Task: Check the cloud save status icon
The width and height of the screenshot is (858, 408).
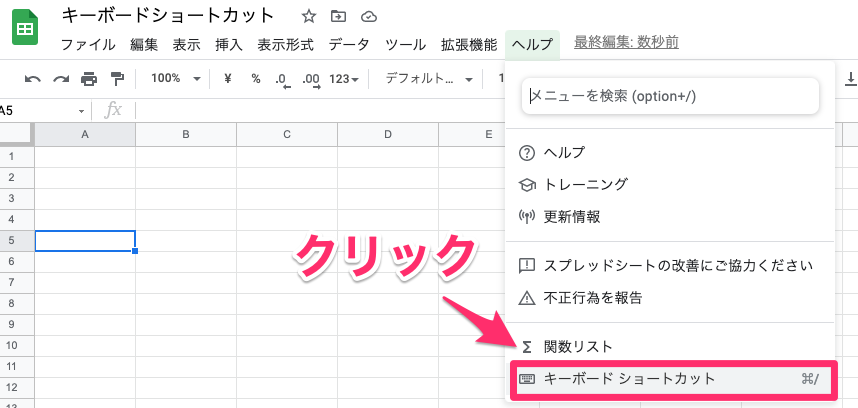Action: [369, 16]
